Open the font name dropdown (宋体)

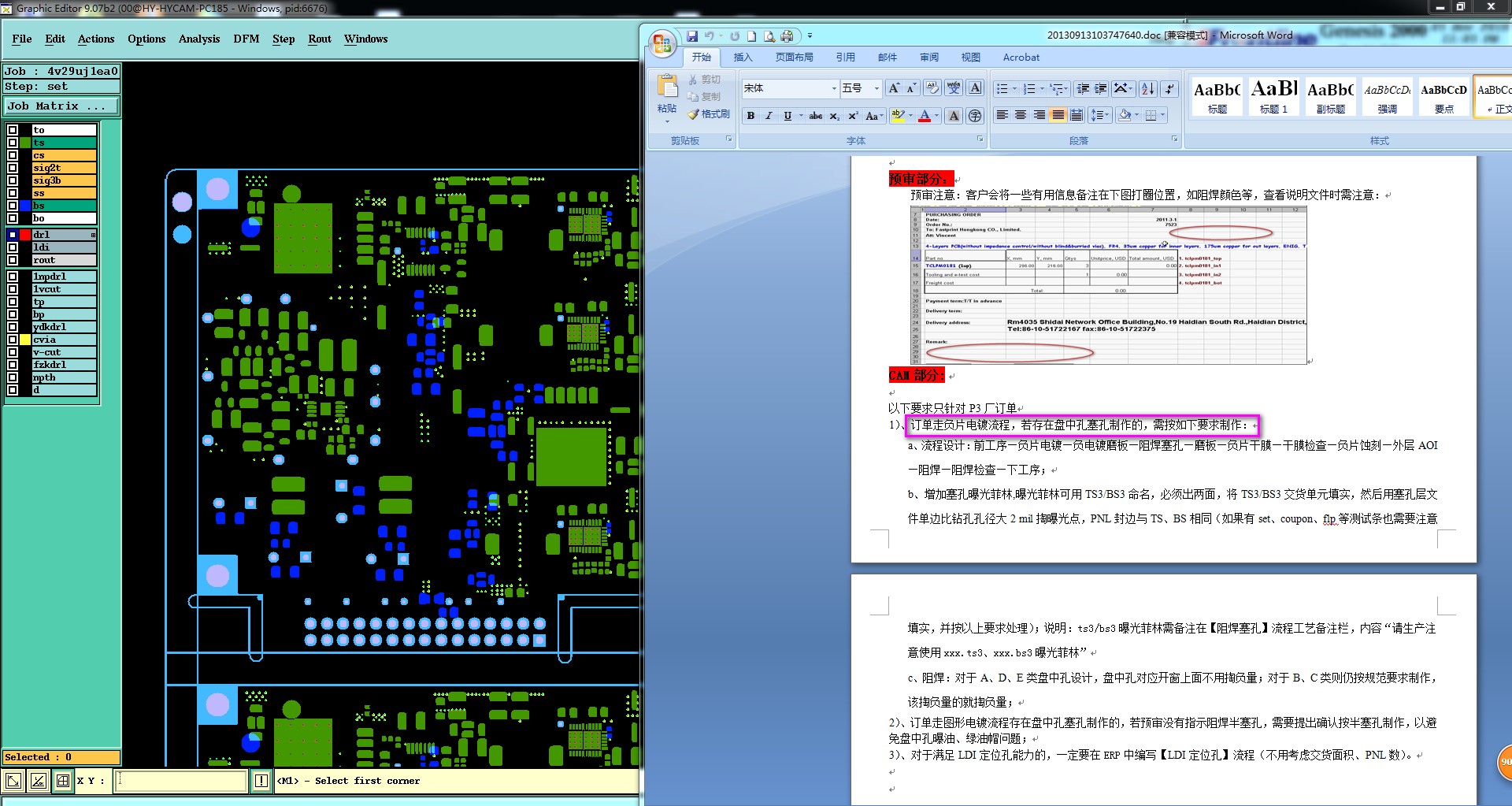click(x=834, y=88)
